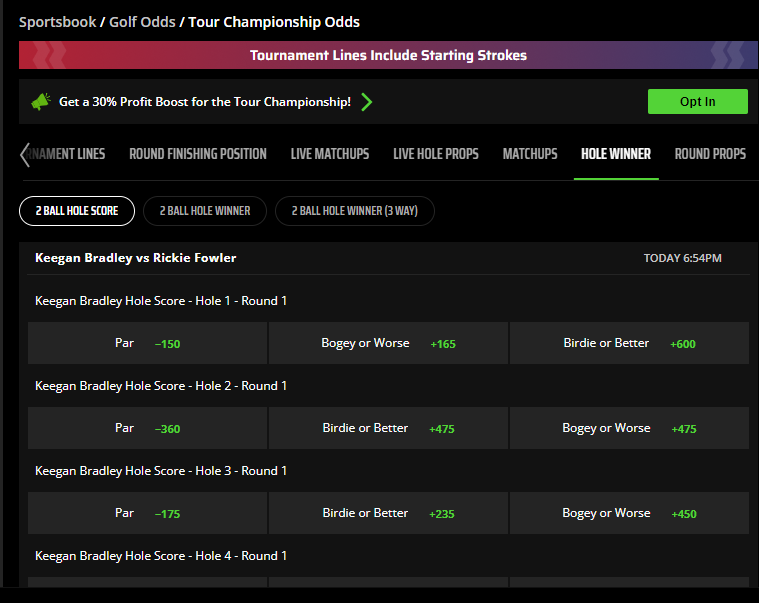The image size is (759, 603).
Task: Click the green megaphone promo icon
Action: pyautogui.click(x=41, y=102)
